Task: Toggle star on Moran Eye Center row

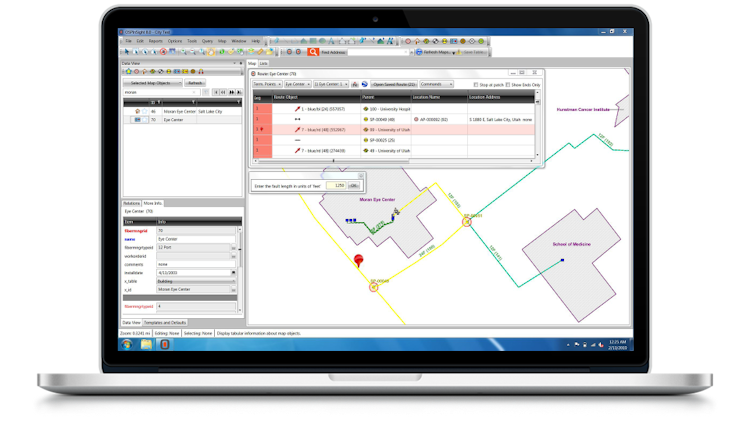Action: (x=144, y=111)
